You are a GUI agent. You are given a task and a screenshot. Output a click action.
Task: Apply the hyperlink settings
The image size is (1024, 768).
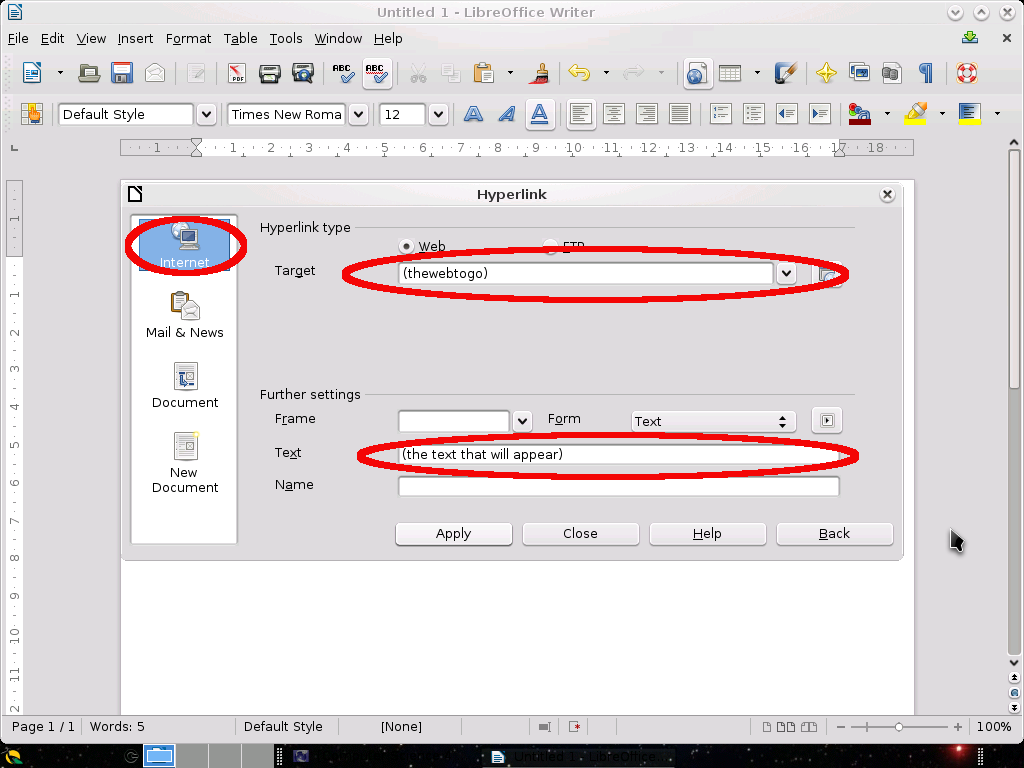pyautogui.click(x=453, y=533)
